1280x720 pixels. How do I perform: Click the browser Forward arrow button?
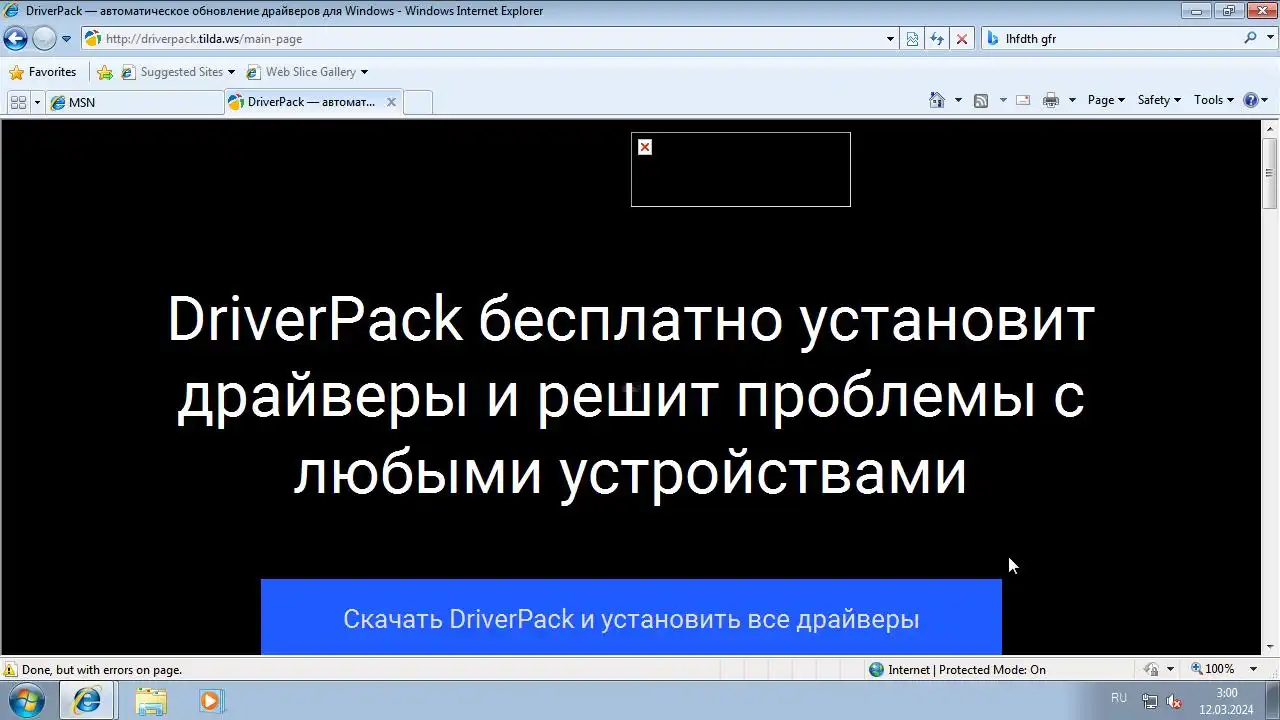pos(44,39)
